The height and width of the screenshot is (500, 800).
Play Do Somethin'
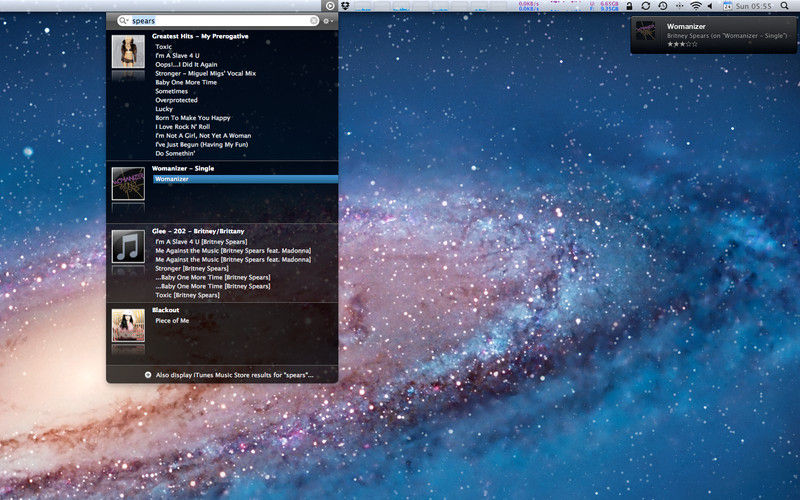(x=175, y=154)
